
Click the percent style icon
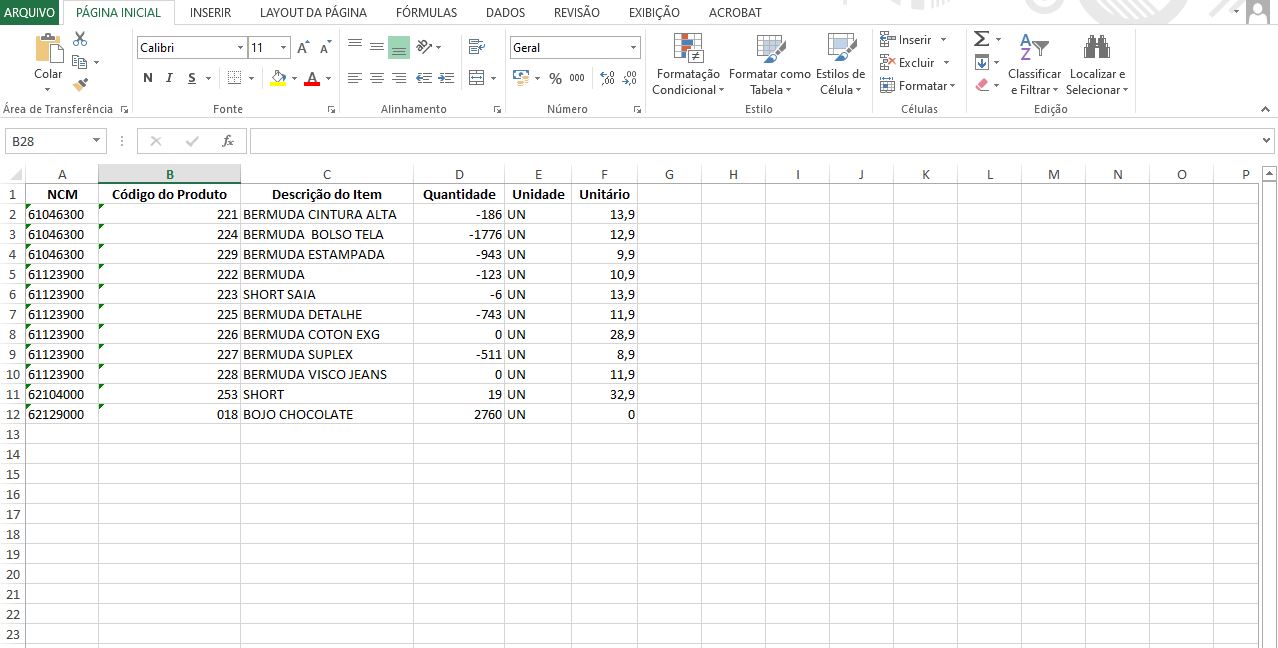tap(555, 78)
